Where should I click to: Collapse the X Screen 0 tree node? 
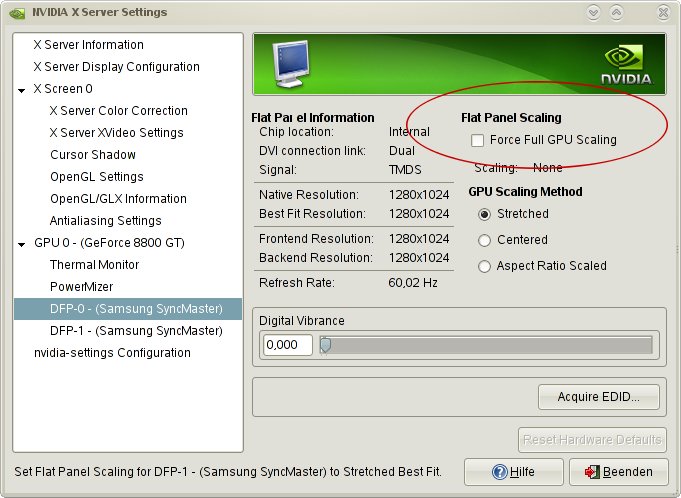[x=22, y=90]
